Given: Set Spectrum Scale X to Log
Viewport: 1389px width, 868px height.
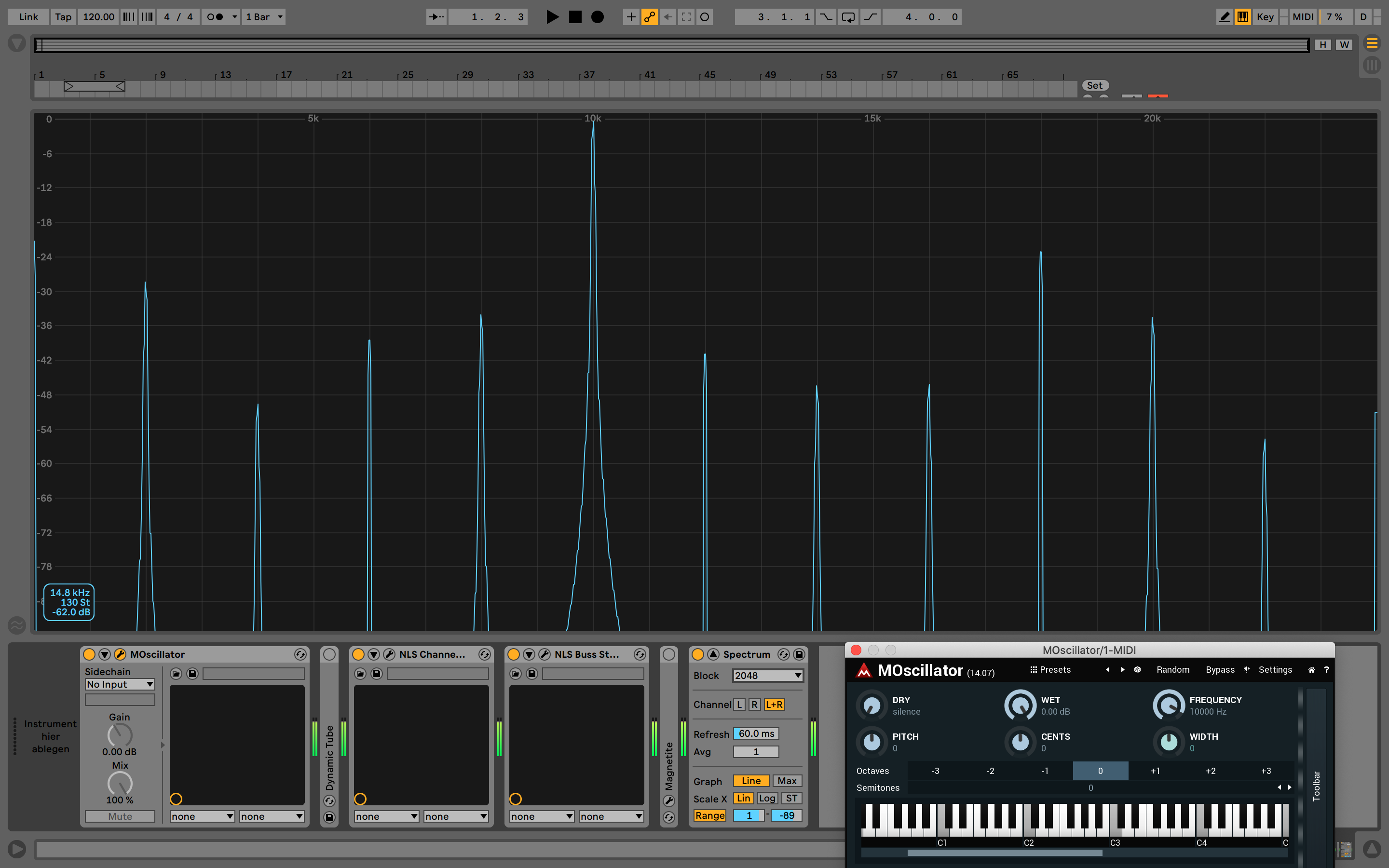Looking at the screenshot, I should [767, 798].
